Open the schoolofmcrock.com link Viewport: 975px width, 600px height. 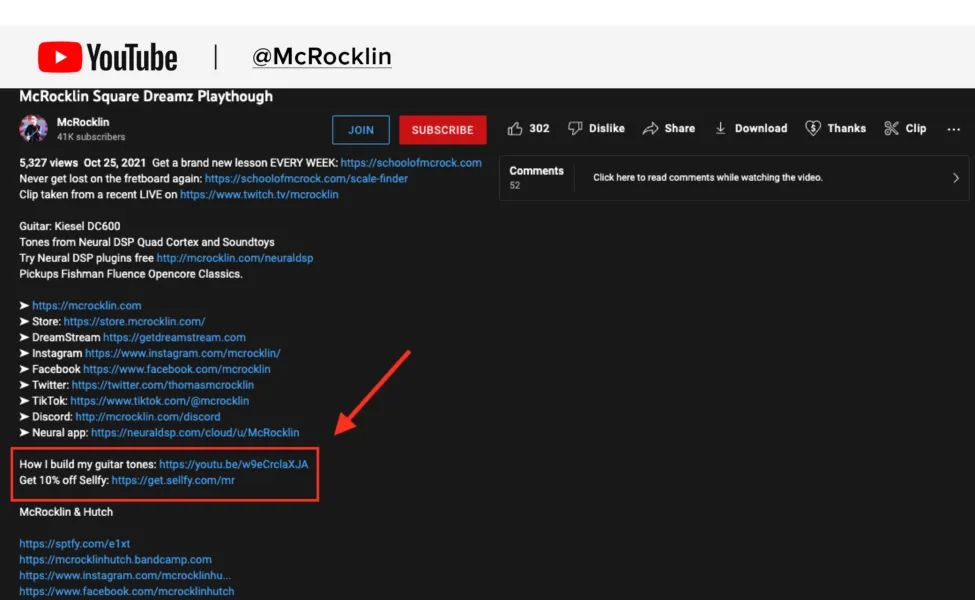pyautogui.click(x=411, y=163)
